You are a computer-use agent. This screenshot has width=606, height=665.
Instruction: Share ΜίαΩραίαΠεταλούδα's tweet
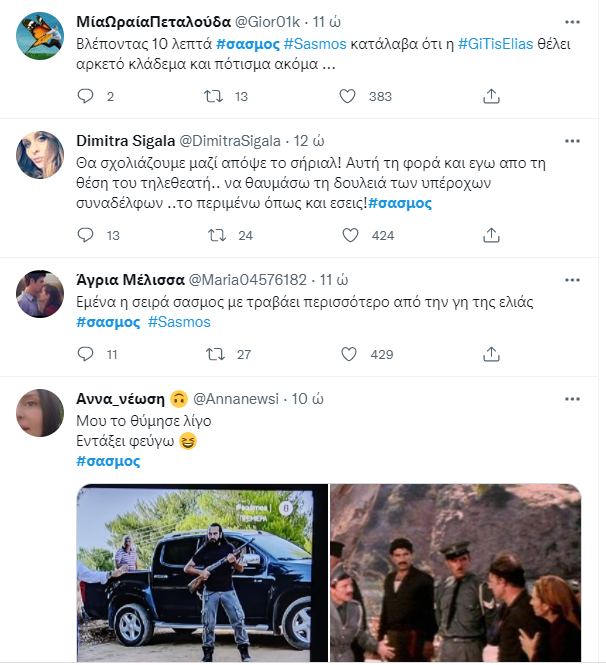(491, 96)
